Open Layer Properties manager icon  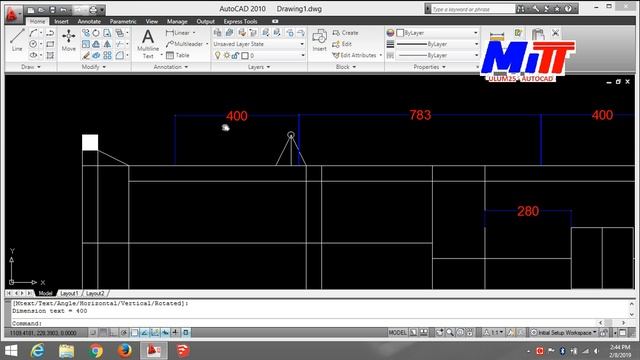218,33
